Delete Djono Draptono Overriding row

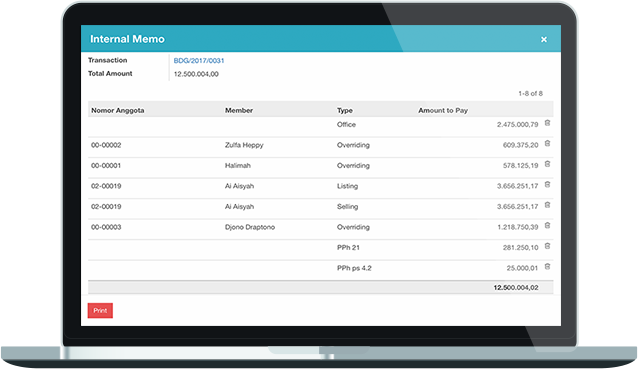click(x=547, y=225)
